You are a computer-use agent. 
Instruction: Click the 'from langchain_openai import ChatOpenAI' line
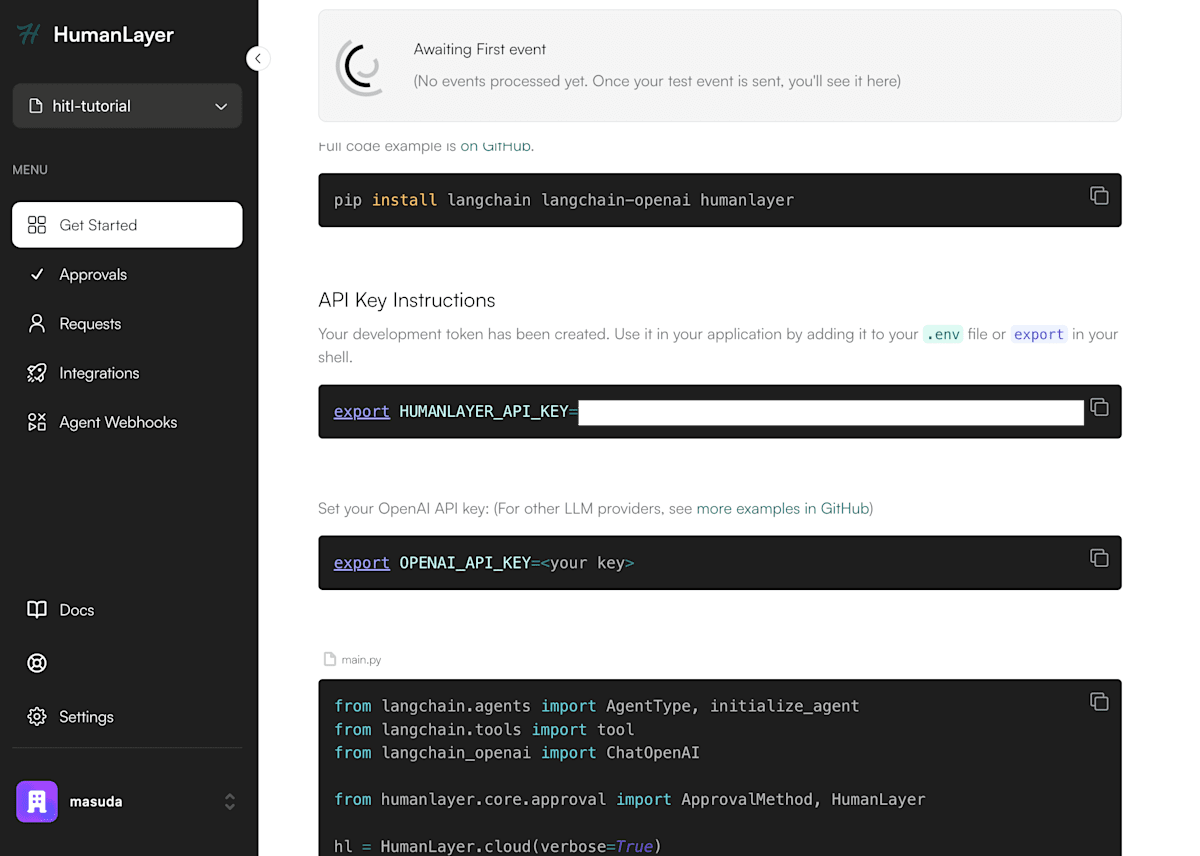(517, 753)
